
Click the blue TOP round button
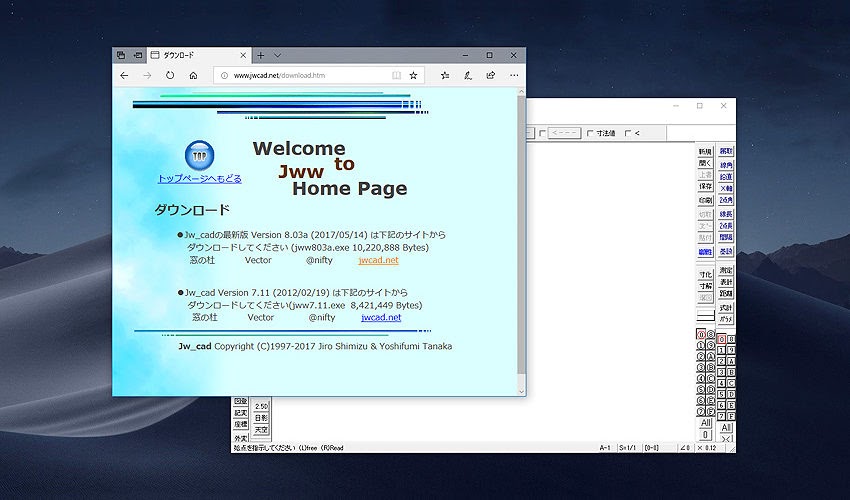click(x=199, y=155)
